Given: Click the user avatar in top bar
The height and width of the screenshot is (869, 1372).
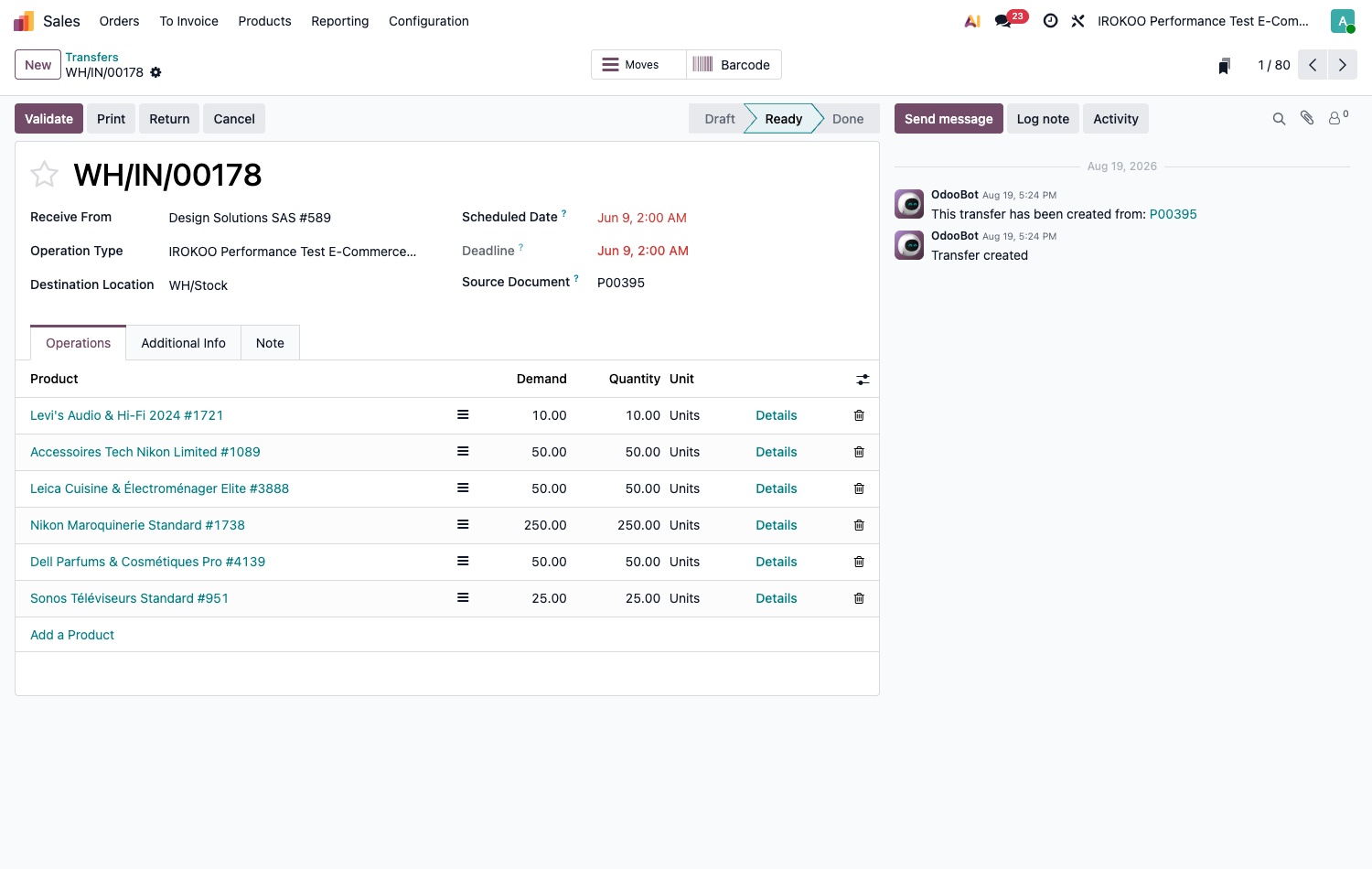Looking at the screenshot, I should 1342,21.
